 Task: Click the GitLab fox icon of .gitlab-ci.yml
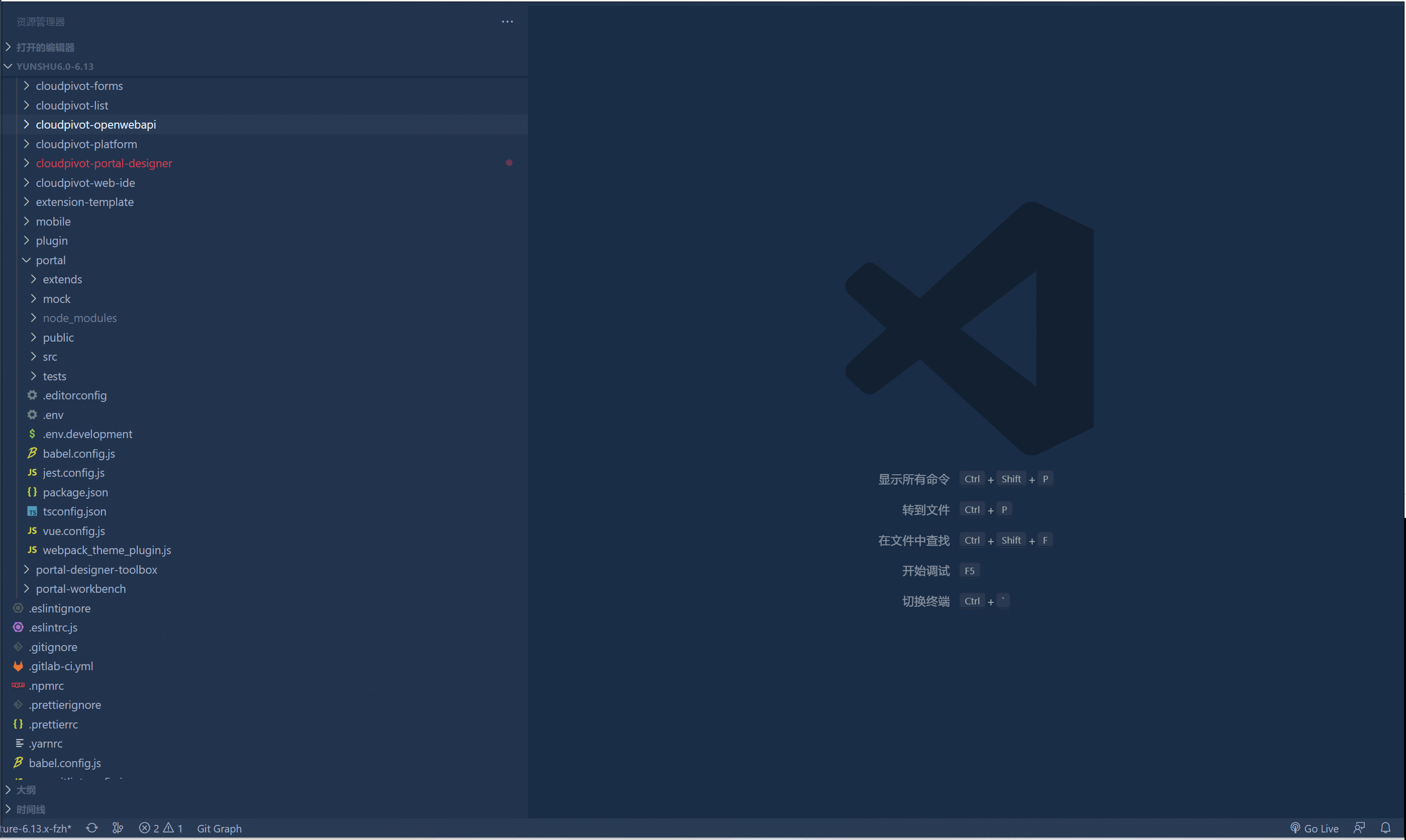18,666
